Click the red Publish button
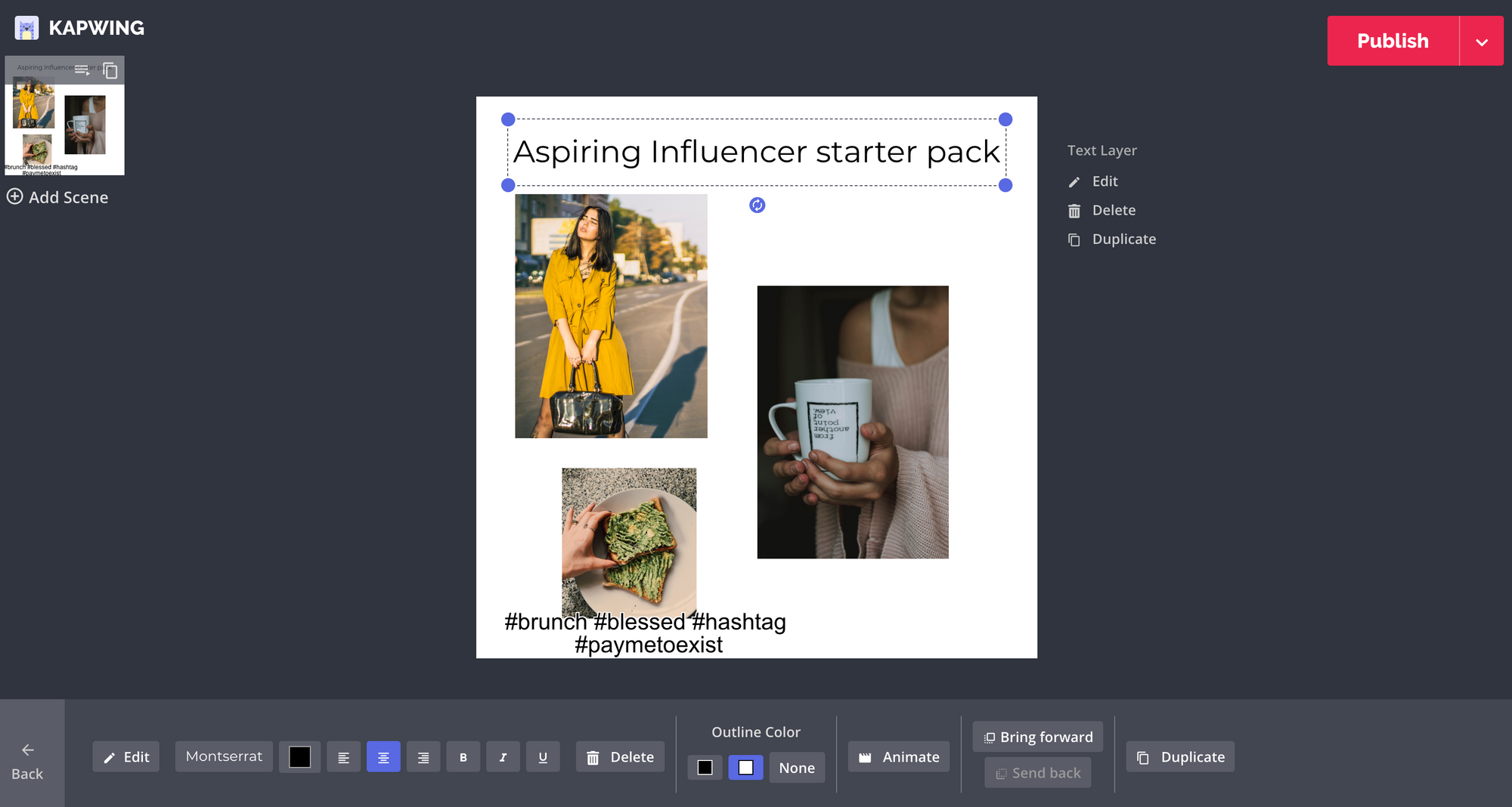The width and height of the screenshot is (1512, 807). coord(1393,41)
